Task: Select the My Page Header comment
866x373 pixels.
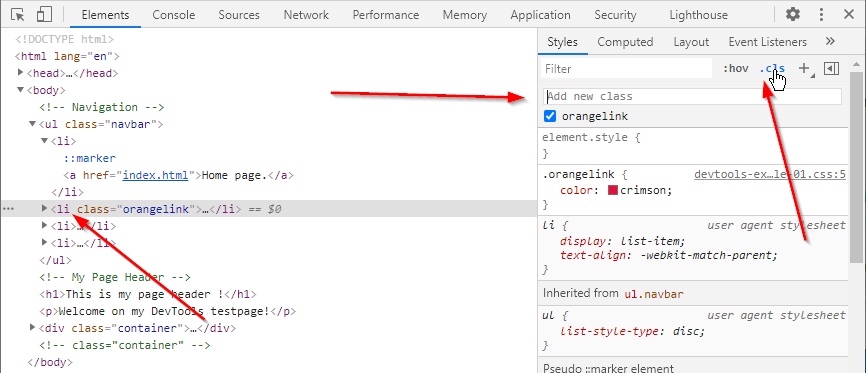Action: 115,277
